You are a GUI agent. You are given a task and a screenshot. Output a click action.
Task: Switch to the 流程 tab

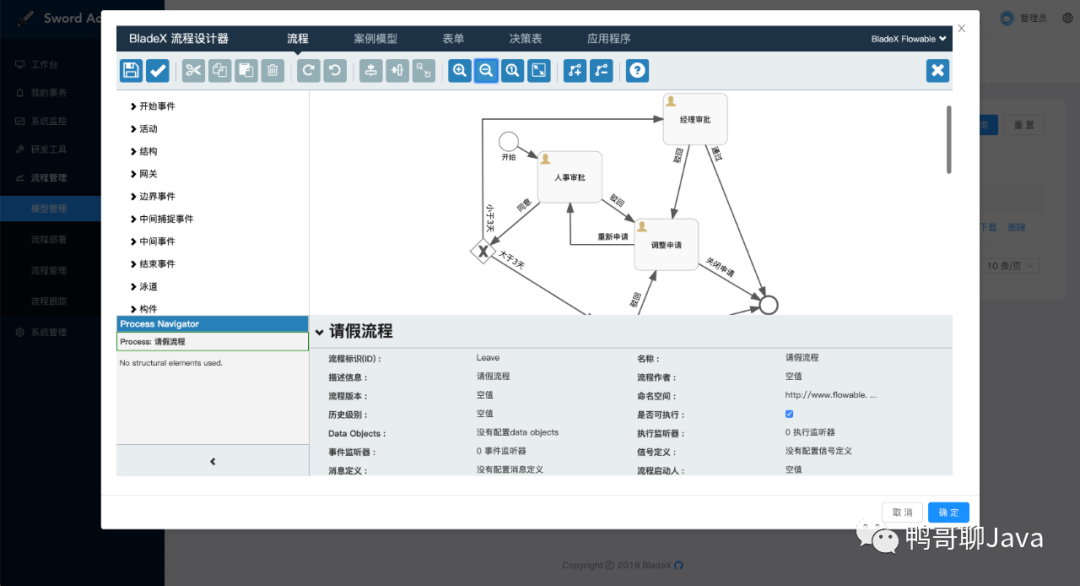coord(298,39)
